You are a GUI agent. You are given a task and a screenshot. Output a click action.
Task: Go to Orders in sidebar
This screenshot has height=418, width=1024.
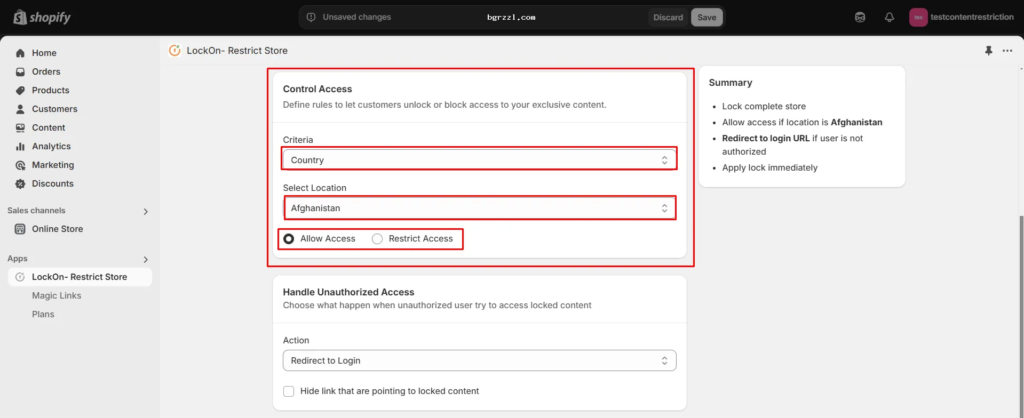point(46,72)
